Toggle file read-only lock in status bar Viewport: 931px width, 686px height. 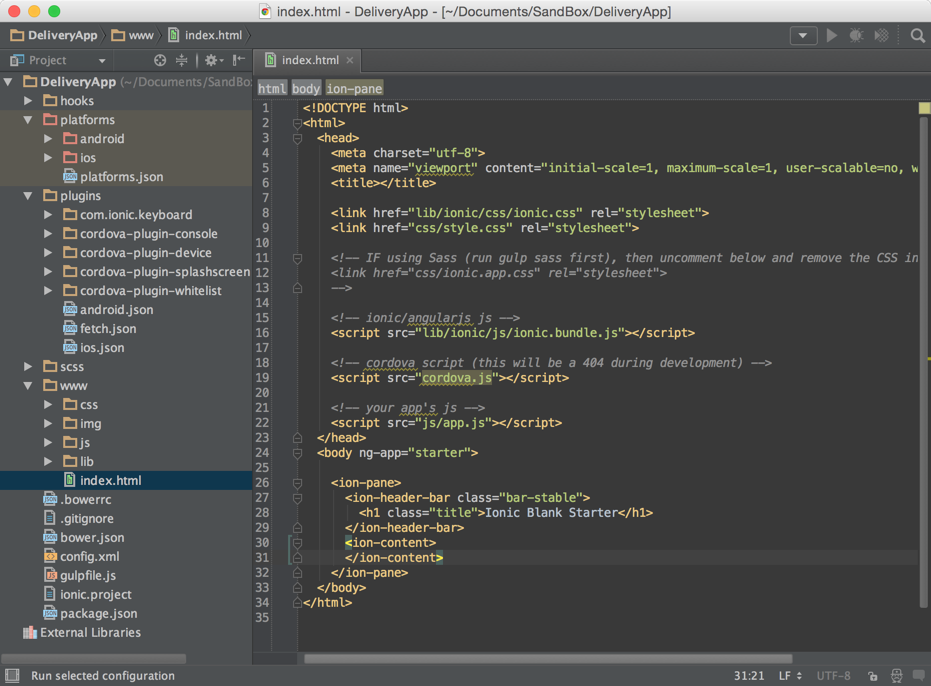[x=872, y=676]
